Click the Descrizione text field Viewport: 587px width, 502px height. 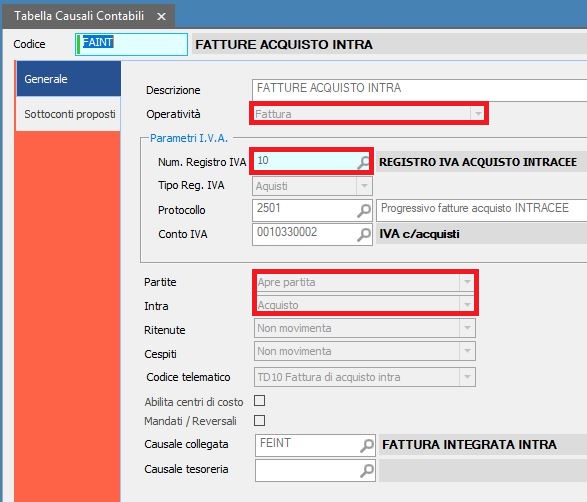point(419,90)
